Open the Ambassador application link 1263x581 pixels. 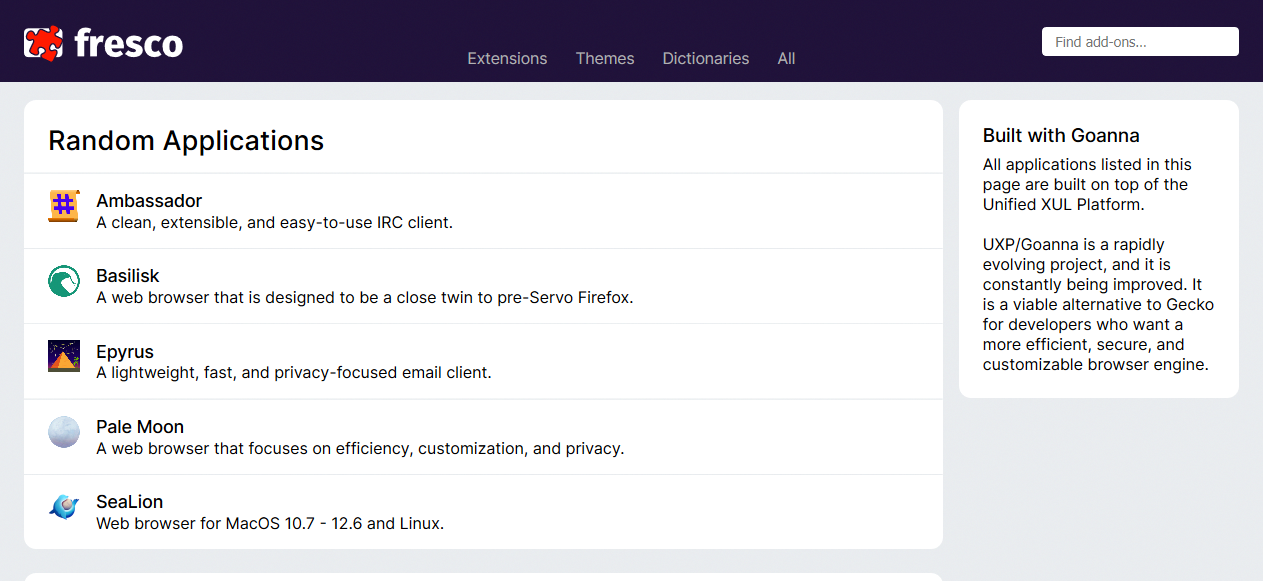(149, 200)
